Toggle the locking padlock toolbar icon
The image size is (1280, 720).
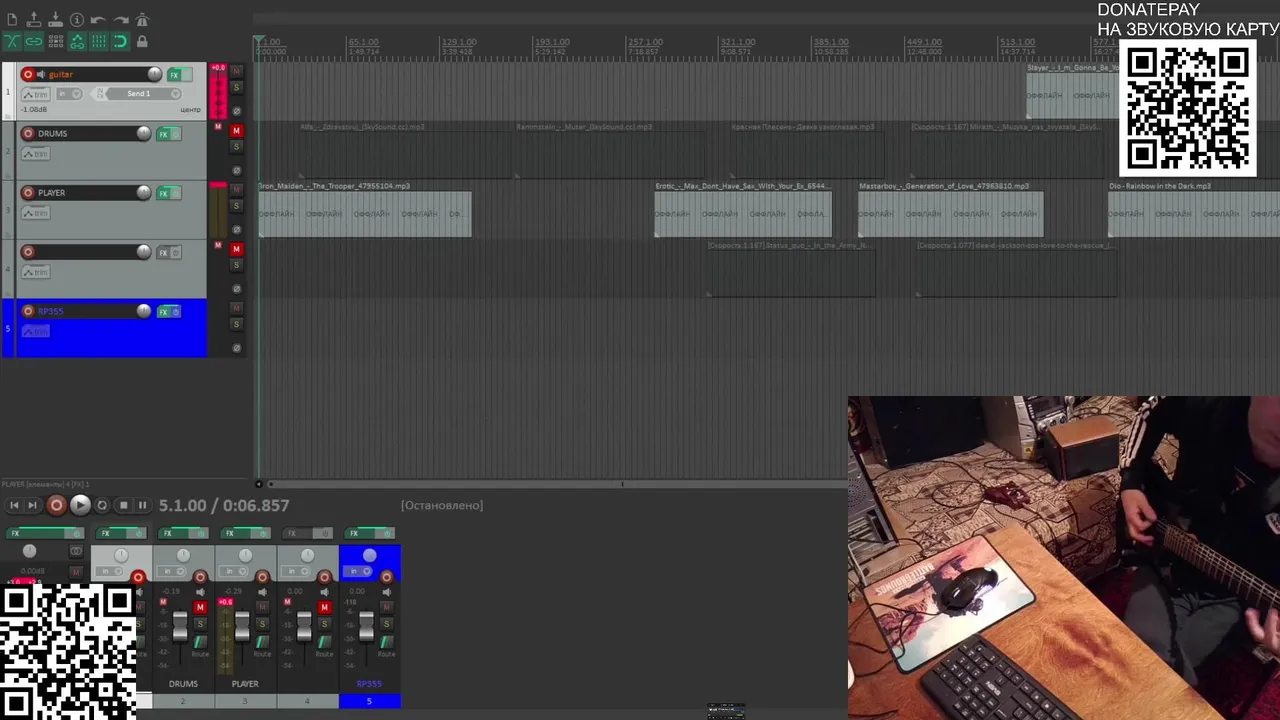click(x=142, y=41)
